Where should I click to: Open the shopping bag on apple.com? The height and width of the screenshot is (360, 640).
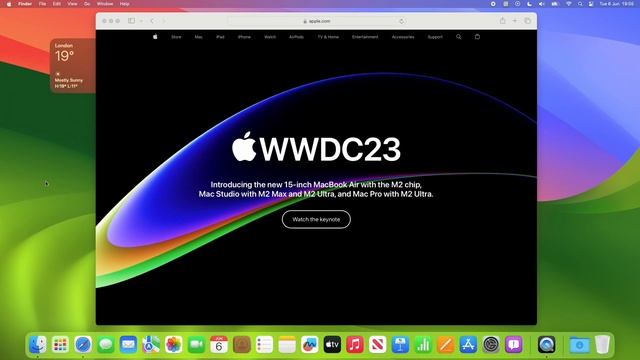point(477,37)
